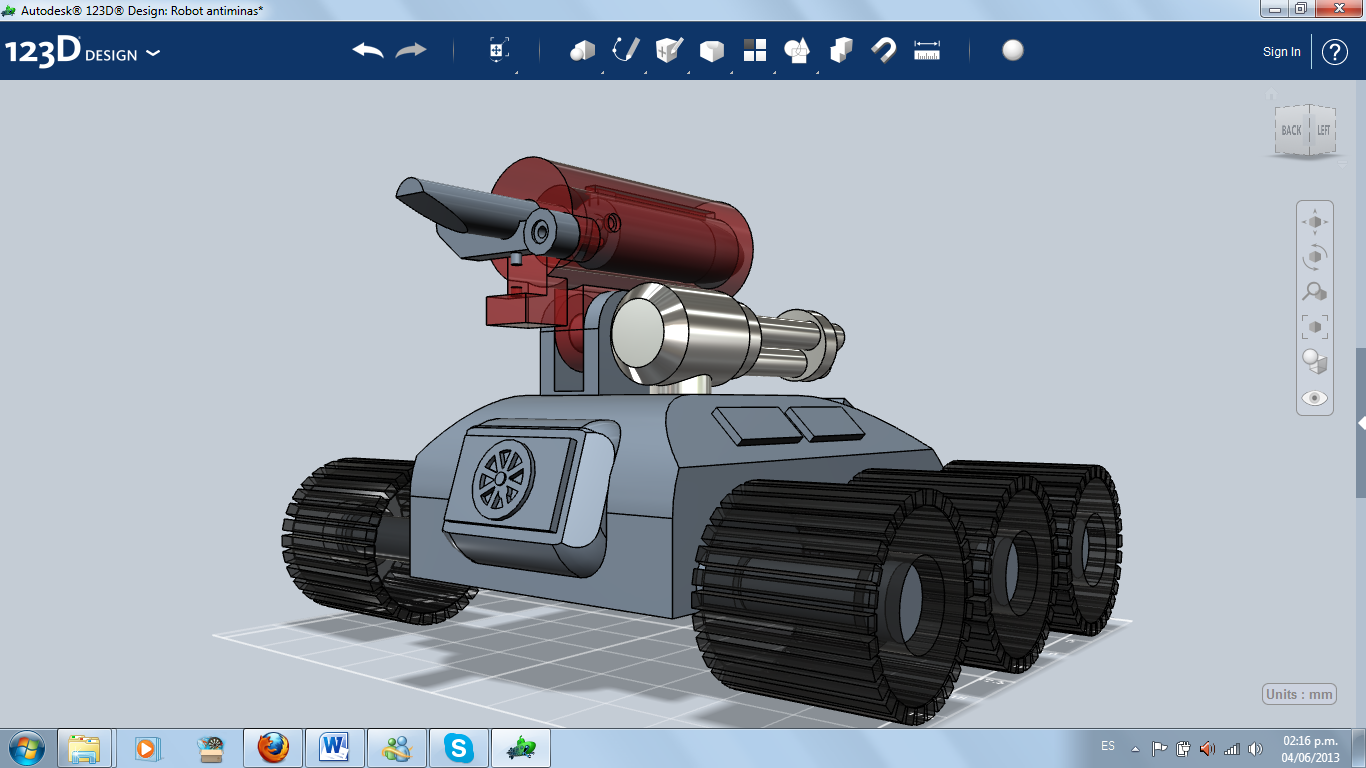Click the home icon above view cube
Viewport: 1366px width, 768px height.
coord(1271,96)
